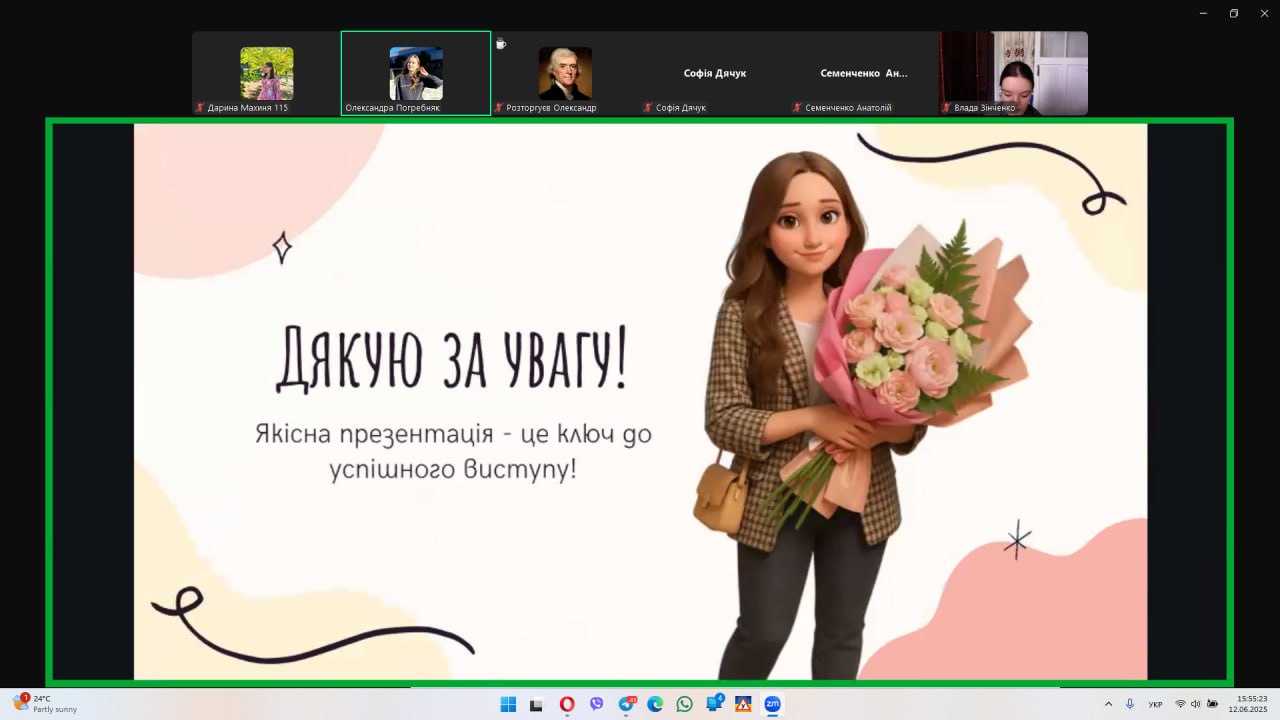Click muted mic icon beside Софія Дячук label
Image resolution: width=1280 pixels, height=720 pixels.
point(648,107)
